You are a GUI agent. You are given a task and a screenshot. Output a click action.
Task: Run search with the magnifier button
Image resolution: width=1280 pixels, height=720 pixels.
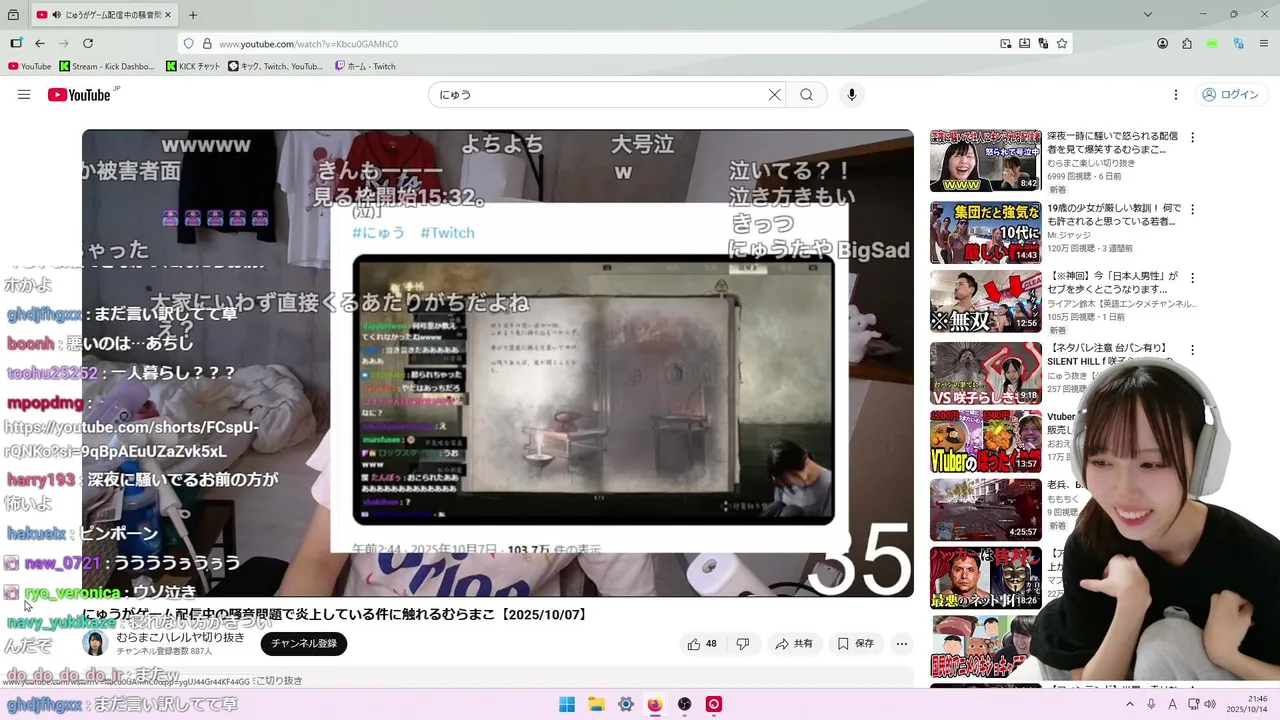click(x=807, y=95)
